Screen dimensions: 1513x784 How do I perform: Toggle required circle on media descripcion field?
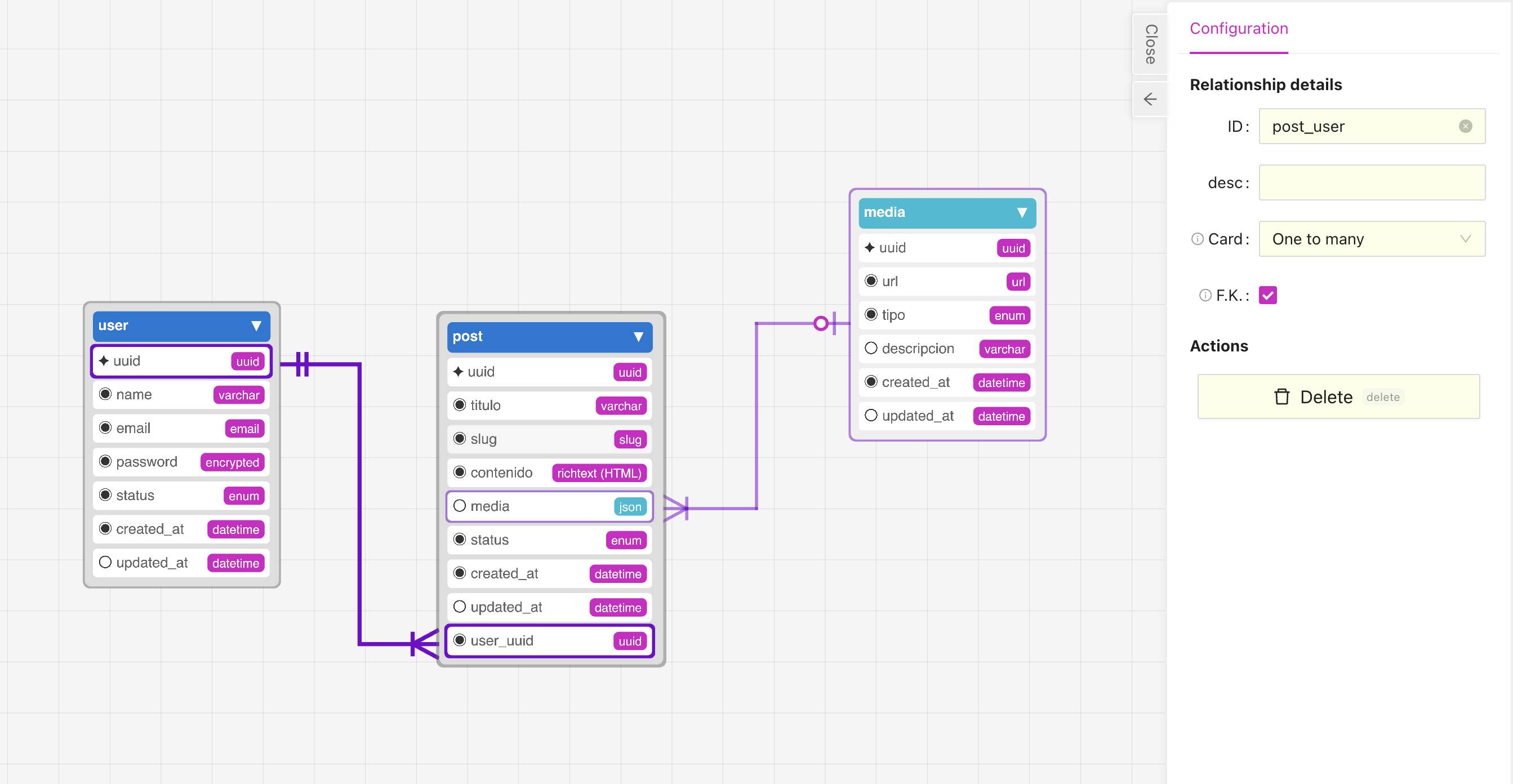pyautogui.click(x=870, y=349)
